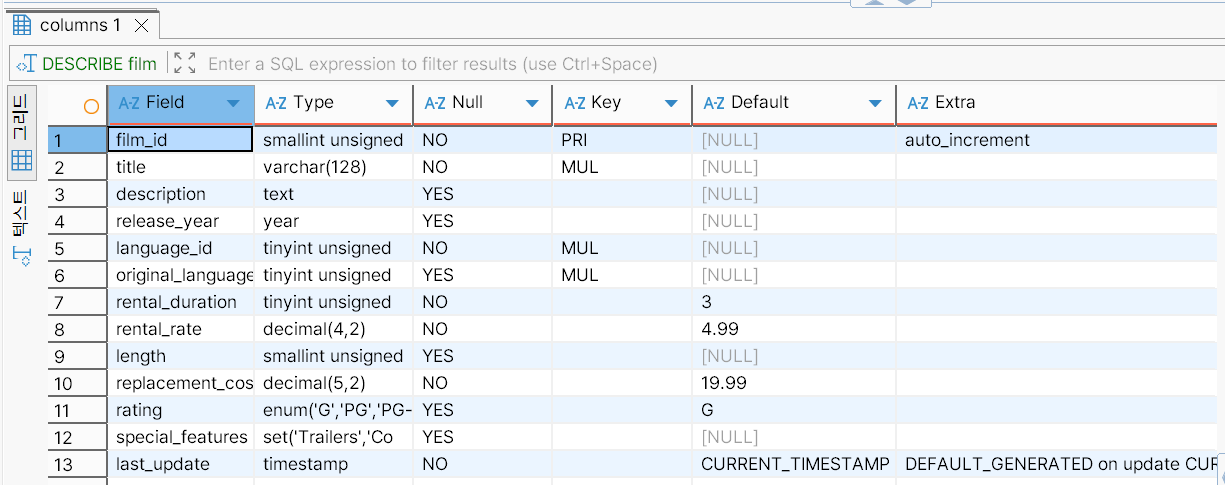Click the table grid icon on columns 1 tab
This screenshot has height=485, width=1225.
pyautogui.click(x=22, y=25)
